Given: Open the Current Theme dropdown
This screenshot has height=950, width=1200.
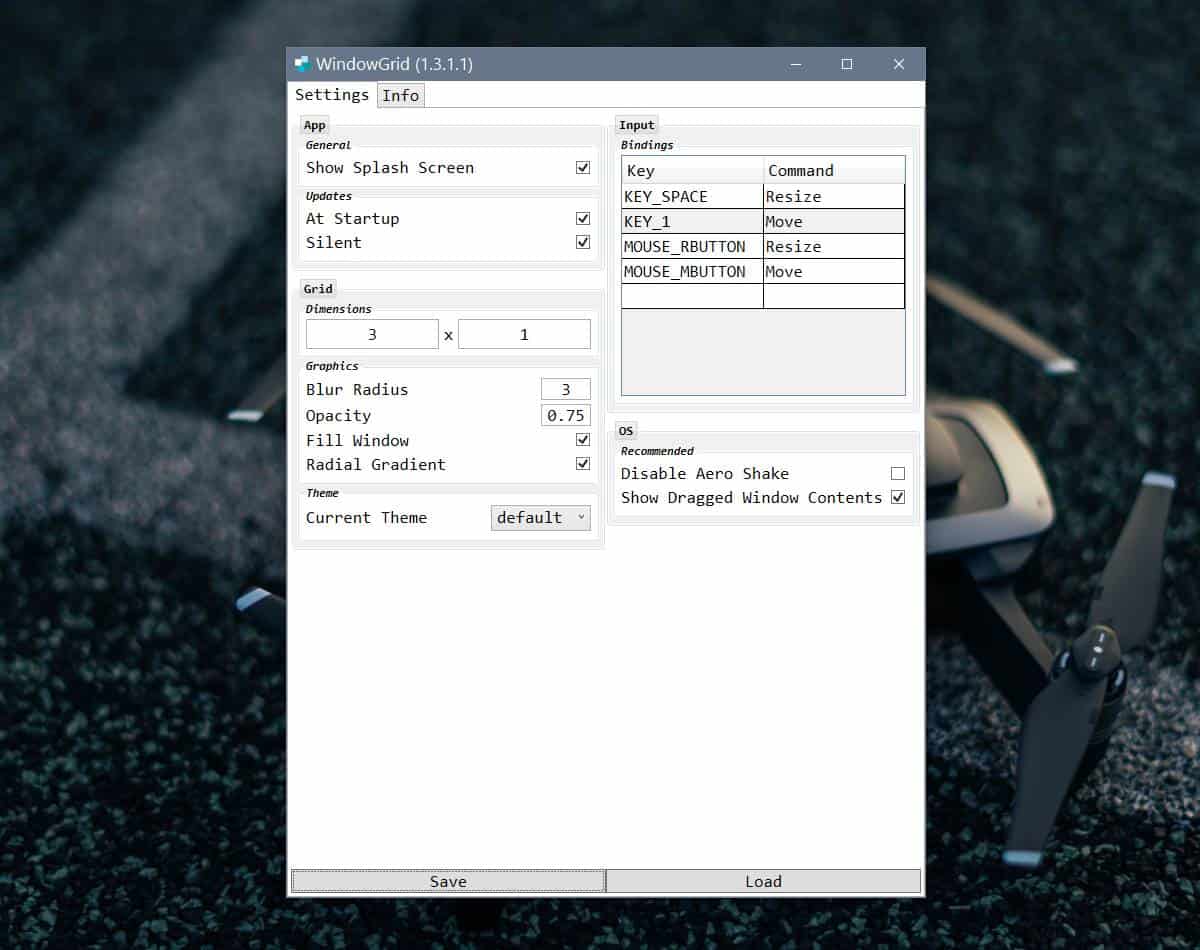Looking at the screenshot, I should [540, 517].
